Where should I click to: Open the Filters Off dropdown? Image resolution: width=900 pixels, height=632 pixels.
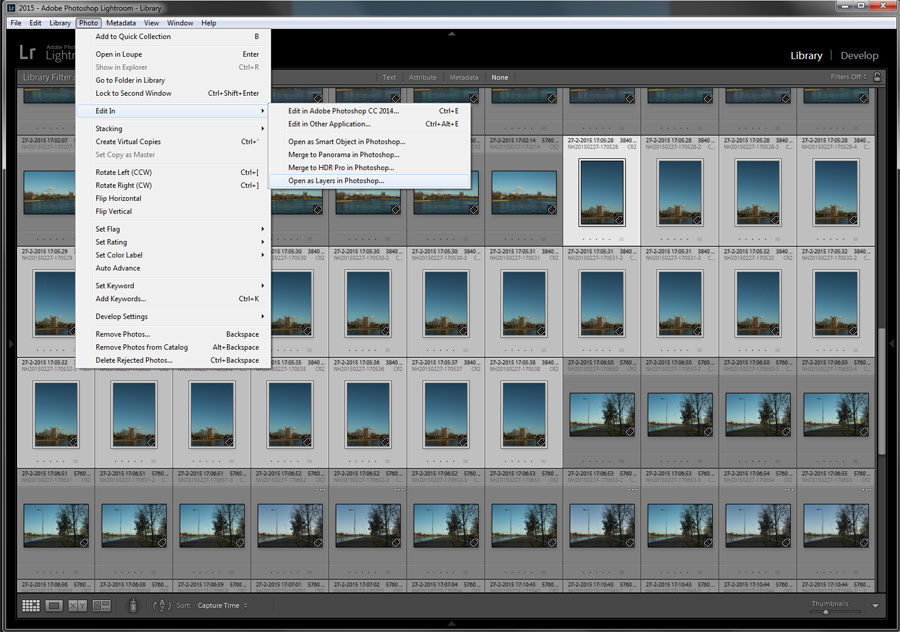[848, 77]
